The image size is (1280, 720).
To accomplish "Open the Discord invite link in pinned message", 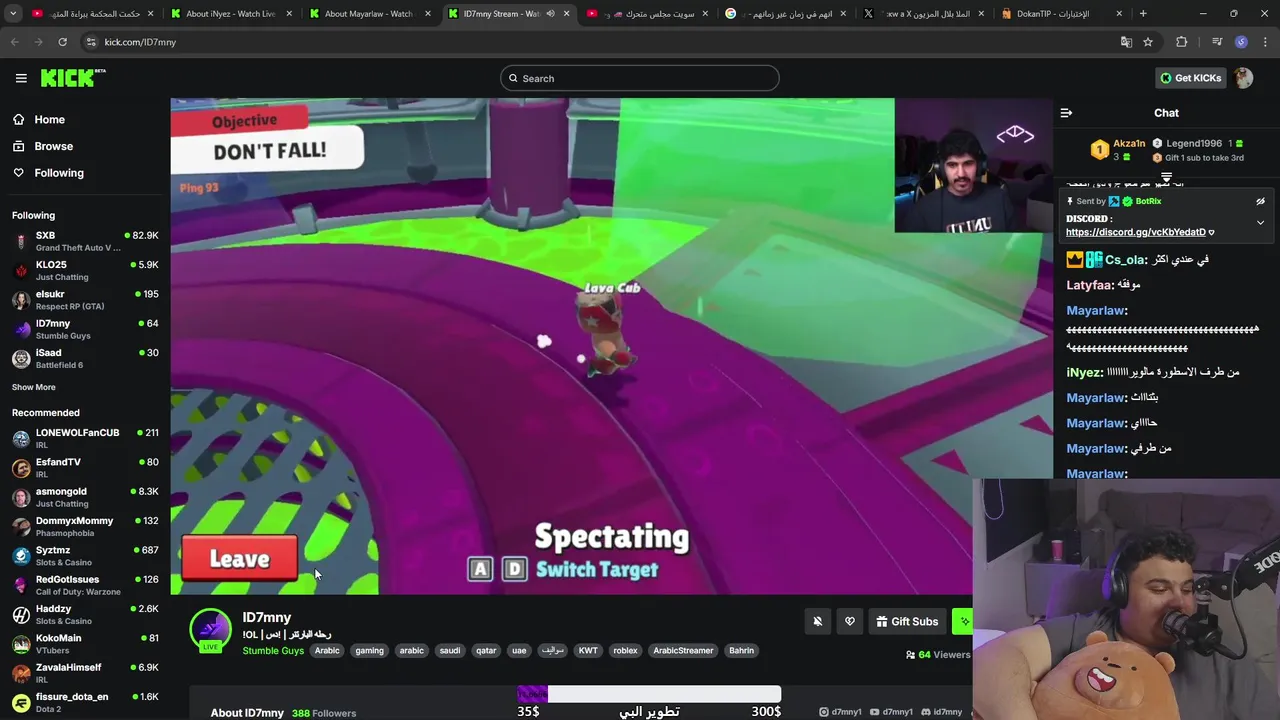I will pyautogui.click(x=1136, y=232).
